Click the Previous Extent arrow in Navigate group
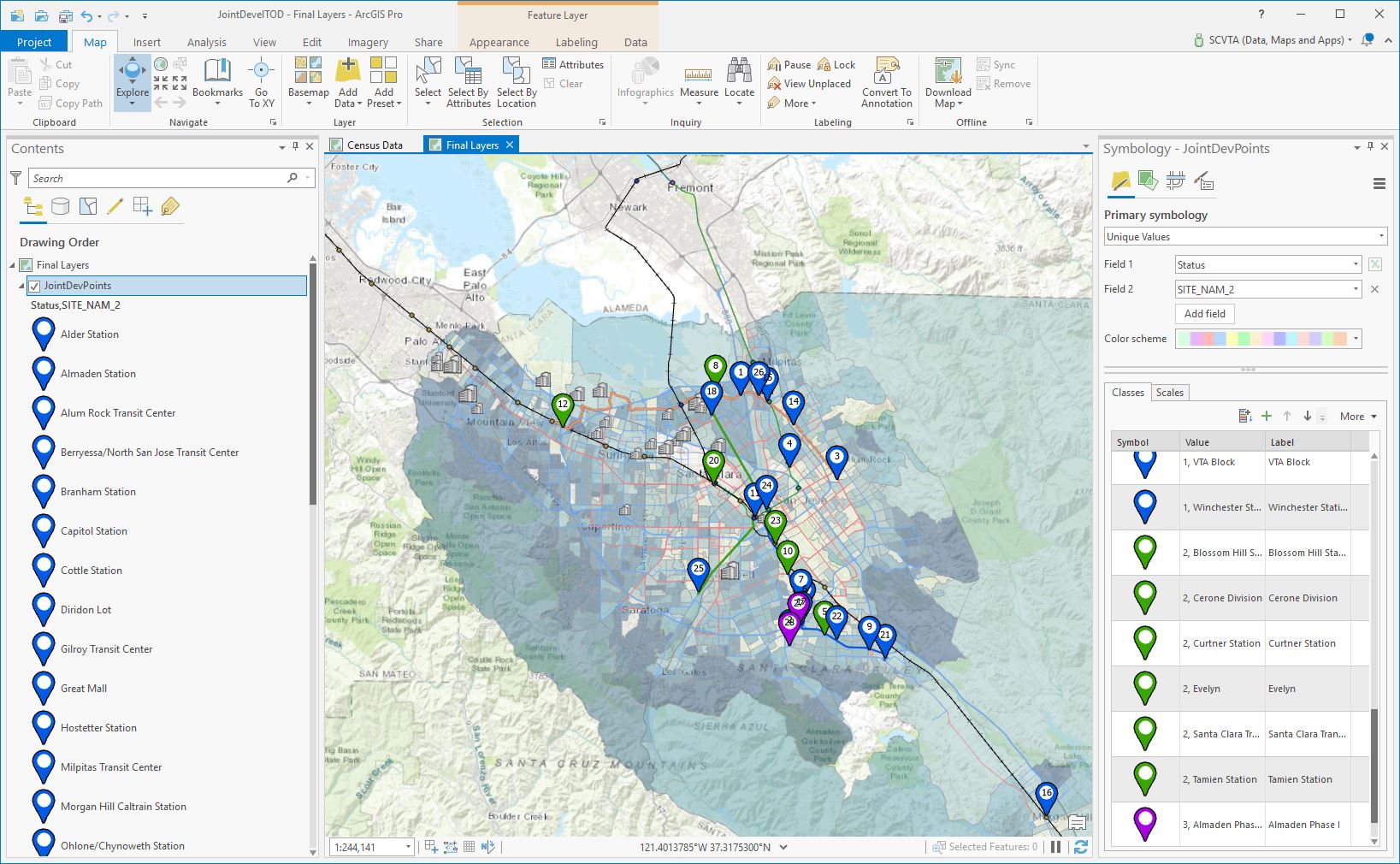 point(161,103)
